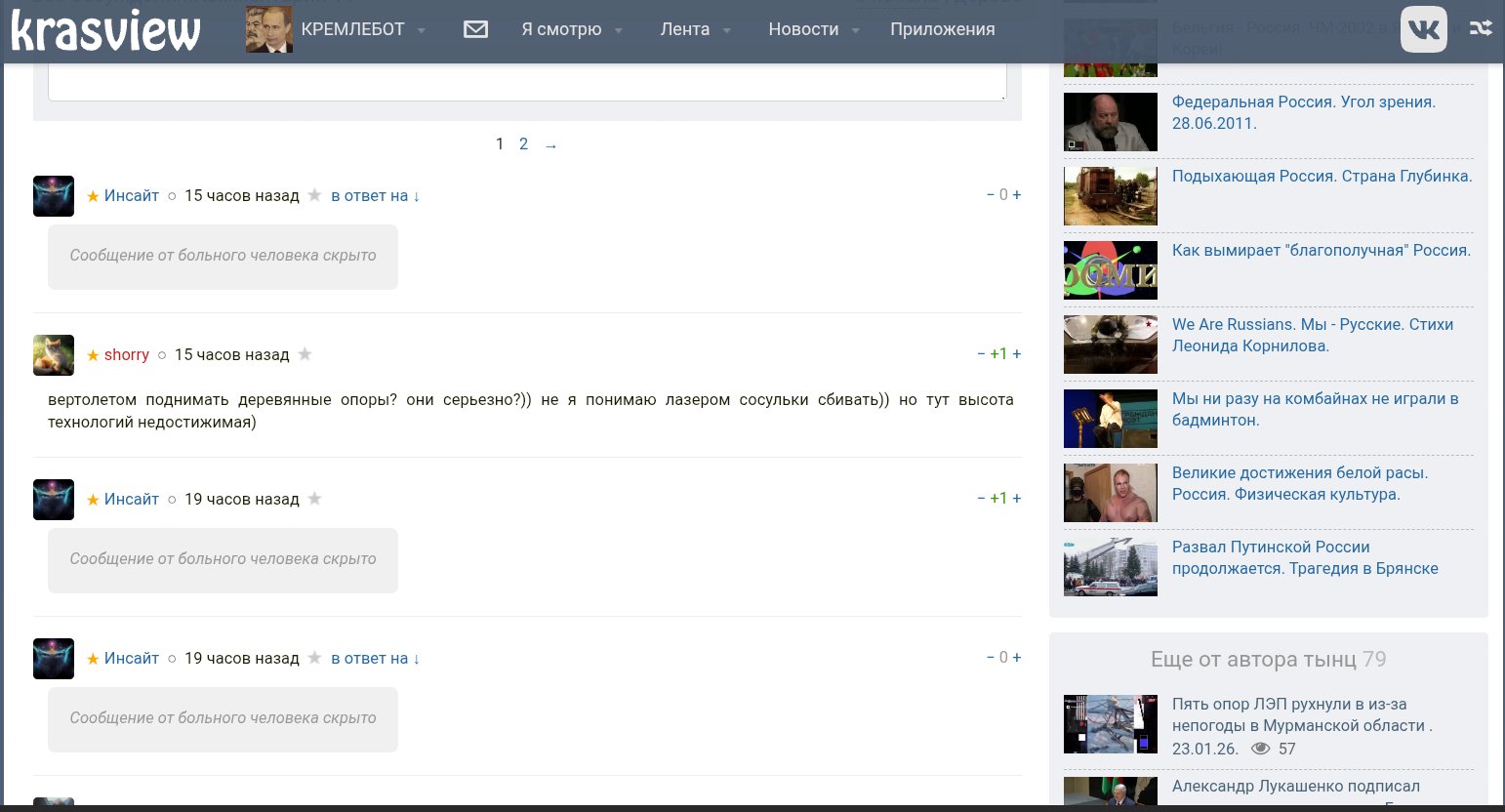Go to comments page 2
Image resolution: width=1505 pixels, height=812 pixels.
523,144
